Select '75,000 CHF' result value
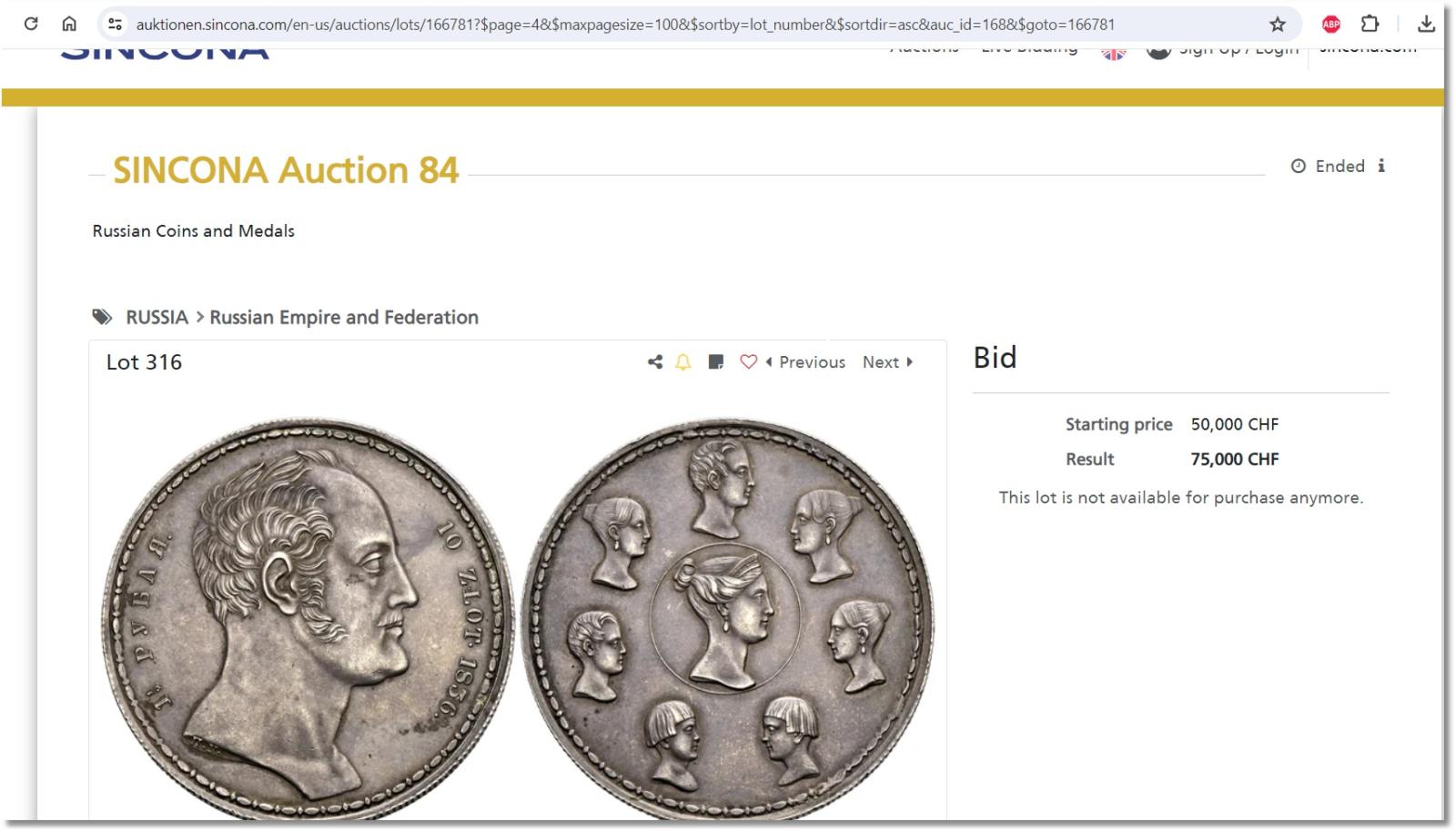 click(1235, 460)
